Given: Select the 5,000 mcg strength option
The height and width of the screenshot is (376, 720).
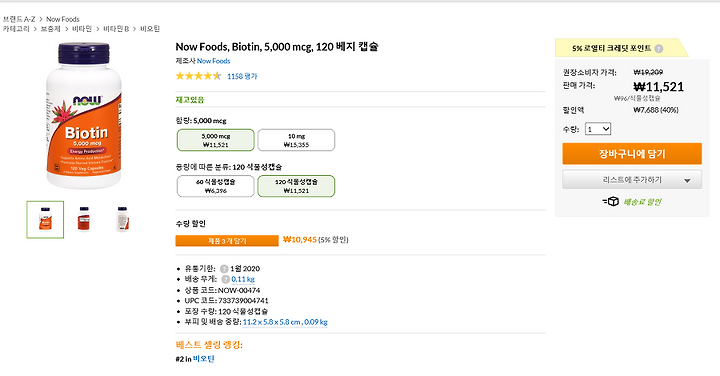Looking at the screenshot, I should point(215,140).
